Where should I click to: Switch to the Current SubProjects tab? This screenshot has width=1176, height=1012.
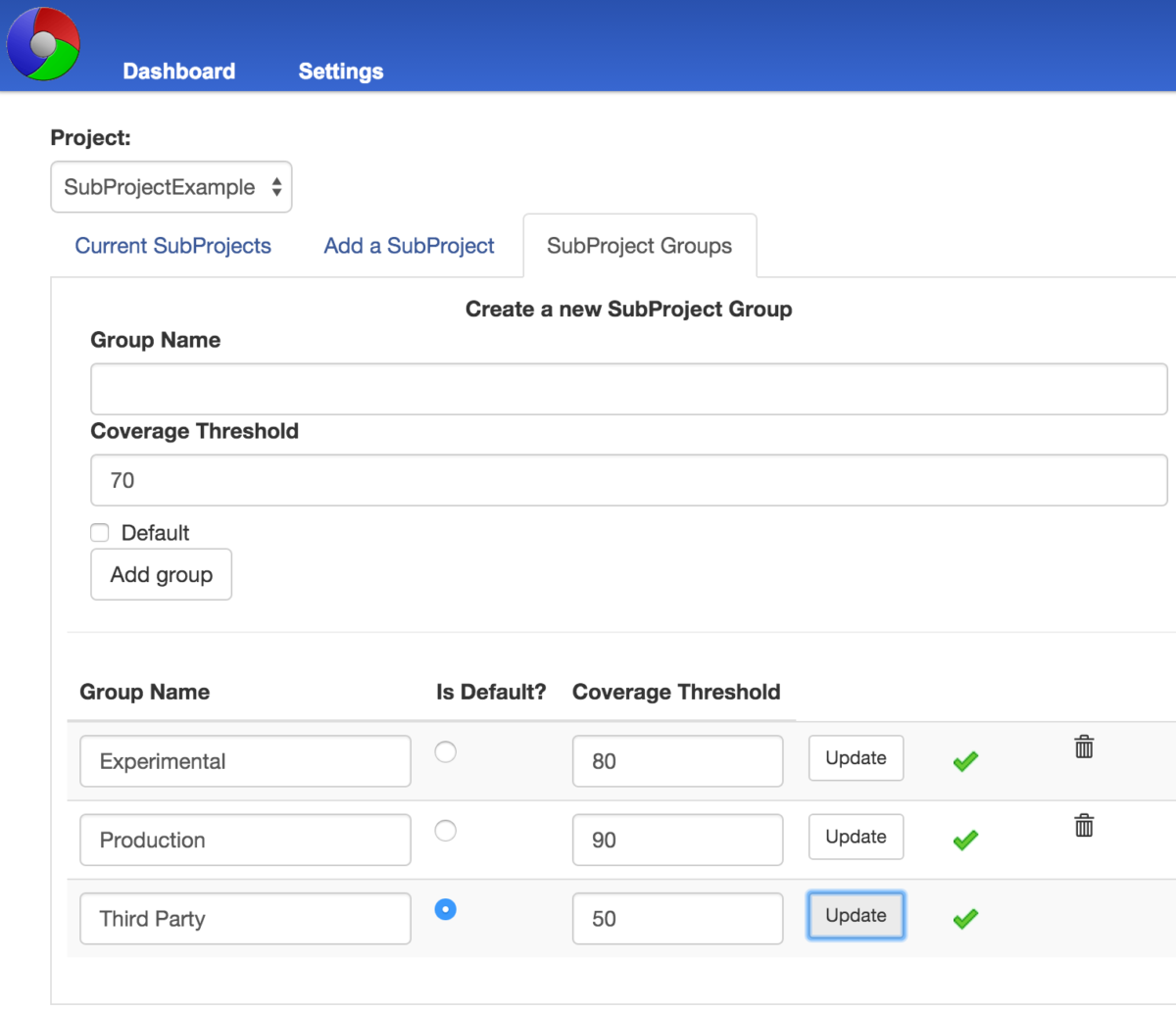coord(172,246)
